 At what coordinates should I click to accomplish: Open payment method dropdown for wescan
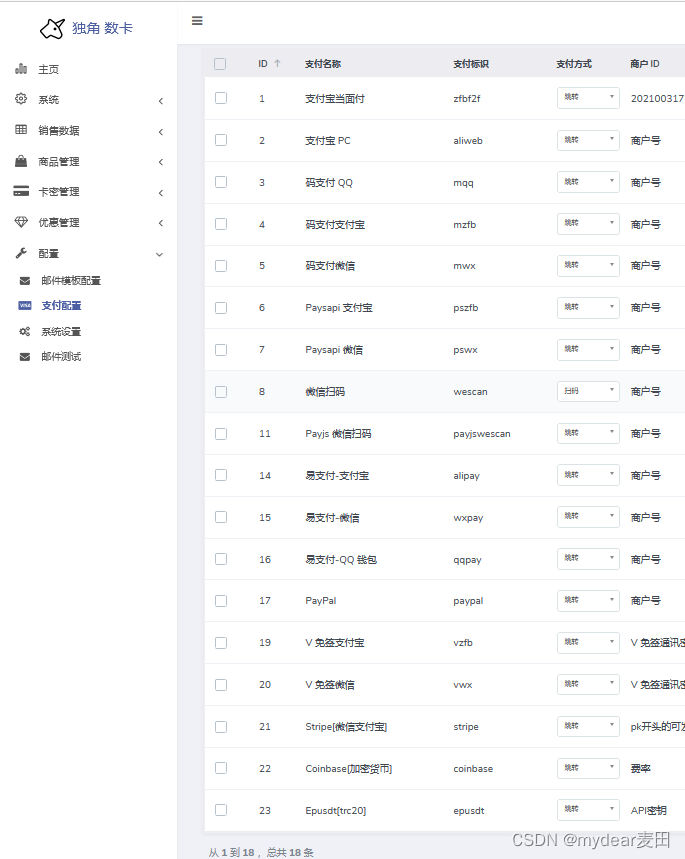pyautogui.click(x=588, y=391)
